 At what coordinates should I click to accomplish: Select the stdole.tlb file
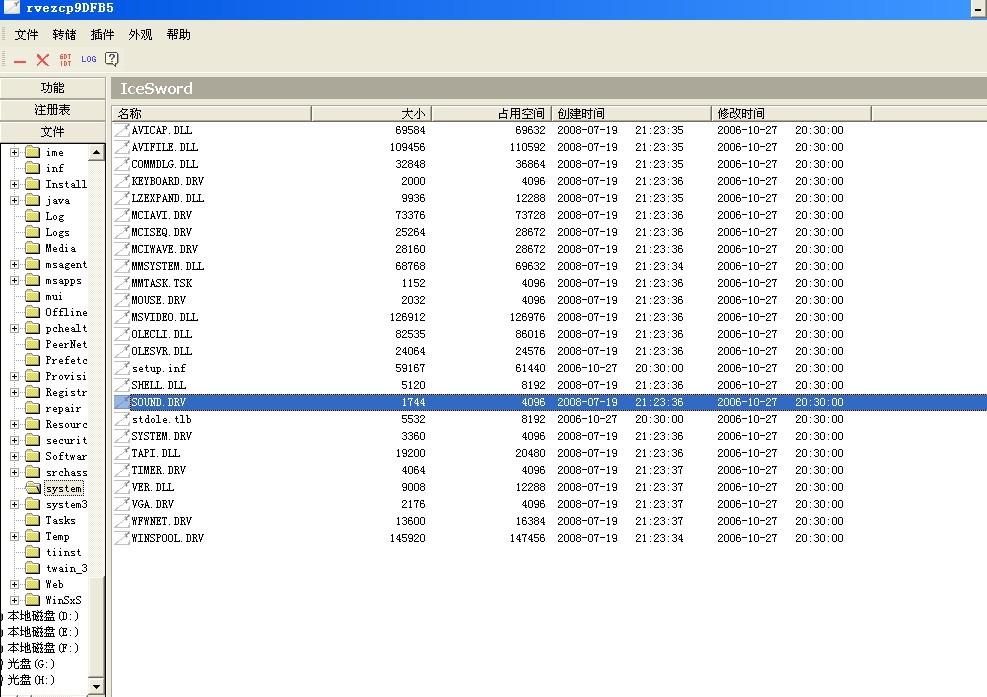click(161, 419)
